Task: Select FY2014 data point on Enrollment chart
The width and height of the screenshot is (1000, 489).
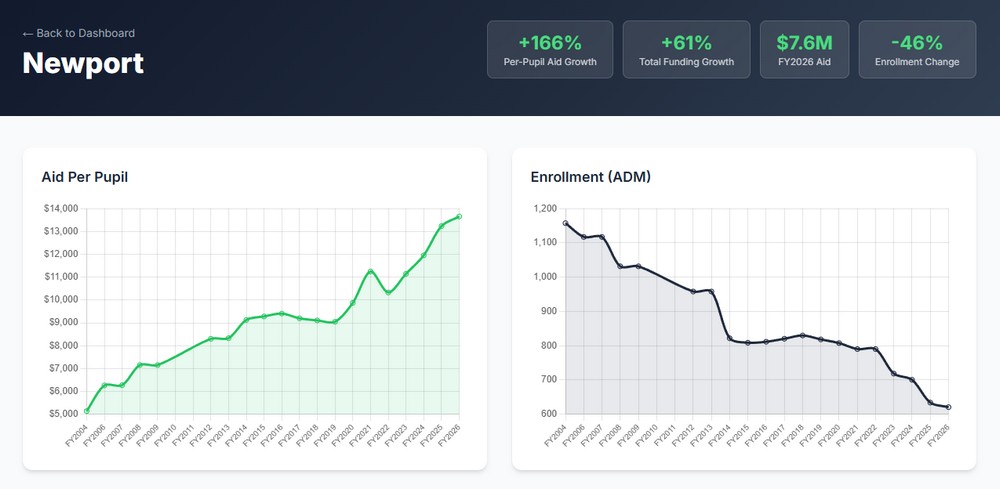Action: (729, 338)
